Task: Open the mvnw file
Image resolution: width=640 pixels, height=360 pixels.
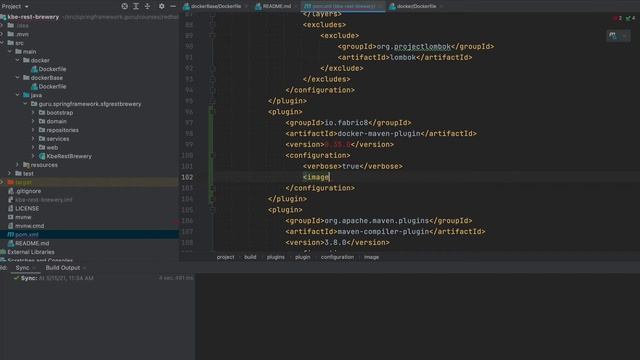Action: 20,217
